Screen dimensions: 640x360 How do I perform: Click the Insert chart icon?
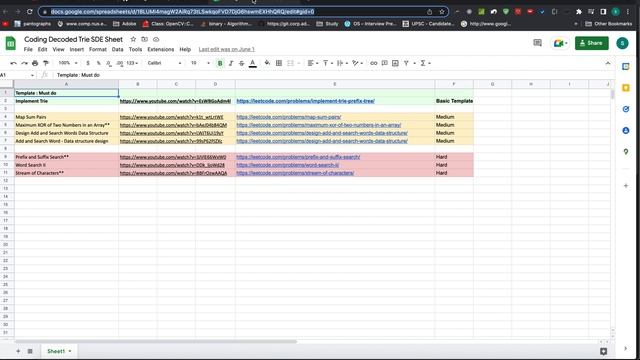pos(395,63)
